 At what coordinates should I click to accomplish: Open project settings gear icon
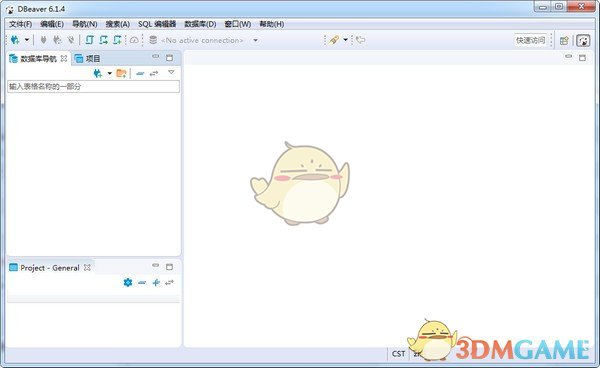(128, 283)
